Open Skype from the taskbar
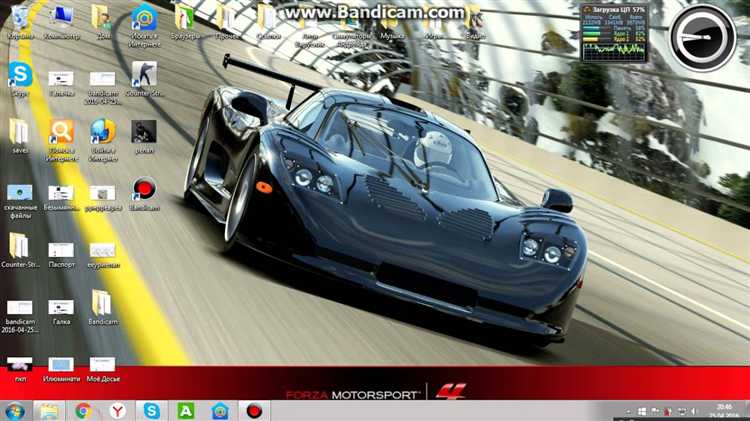This screenshot has width=750, height=421. coord(152,411)
